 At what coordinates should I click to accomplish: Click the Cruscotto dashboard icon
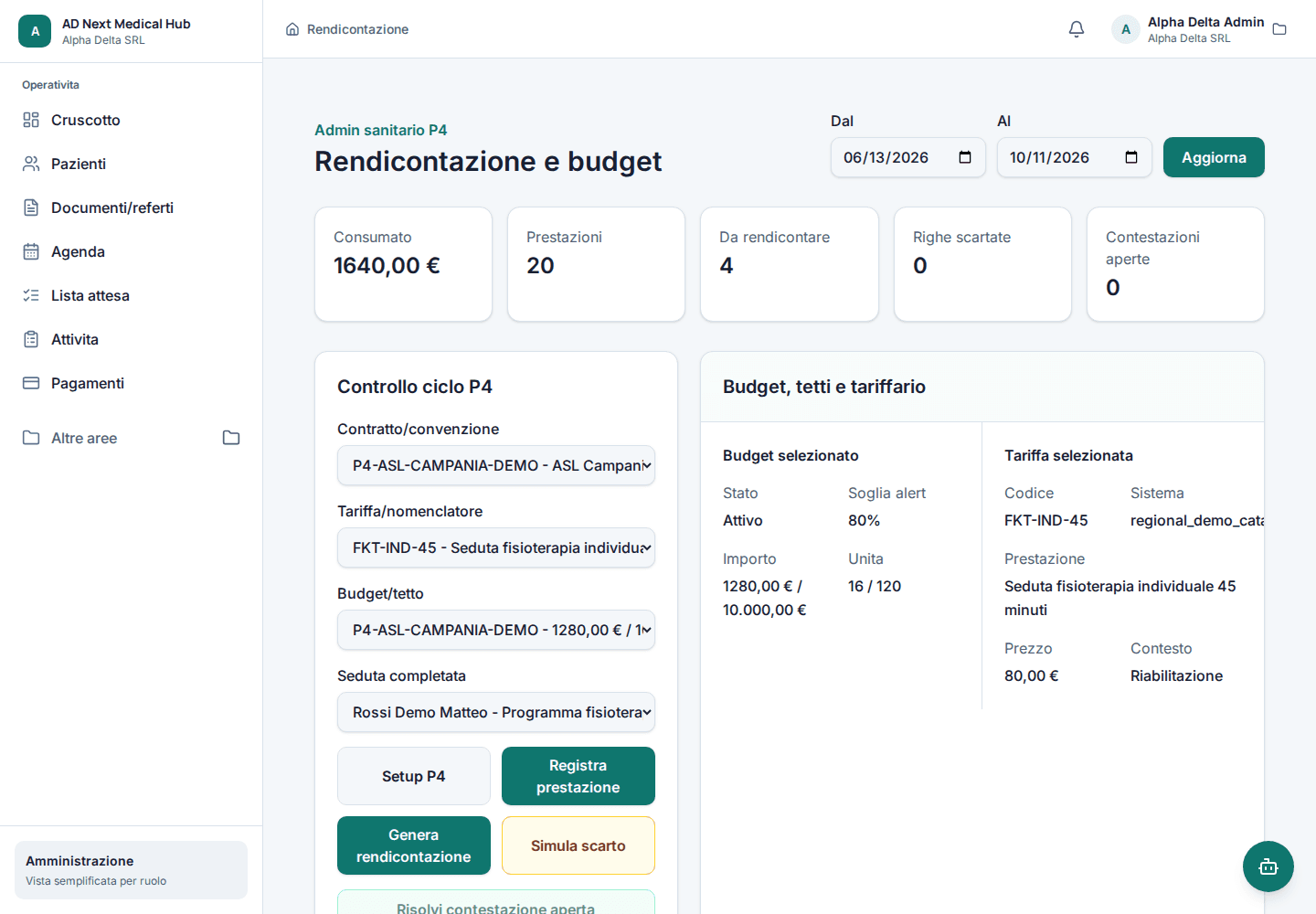(x=31, y=120)
